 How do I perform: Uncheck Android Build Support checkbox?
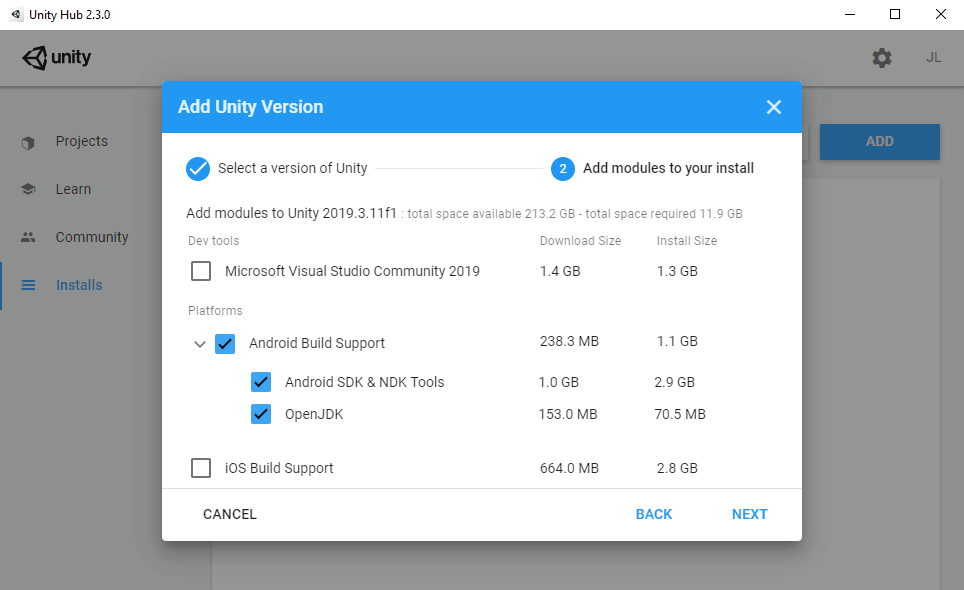coord(225,344)
